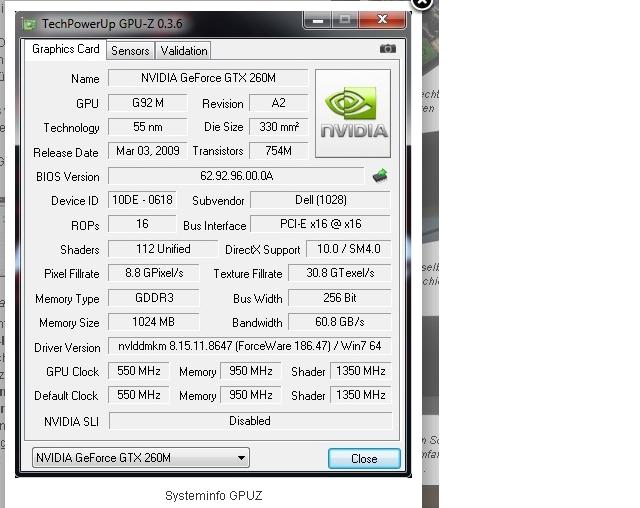Image resolution: width=640 pixels, height=508 pixels.
Task: Click the NVIDIA SLI label
Action: click(71, 421)
